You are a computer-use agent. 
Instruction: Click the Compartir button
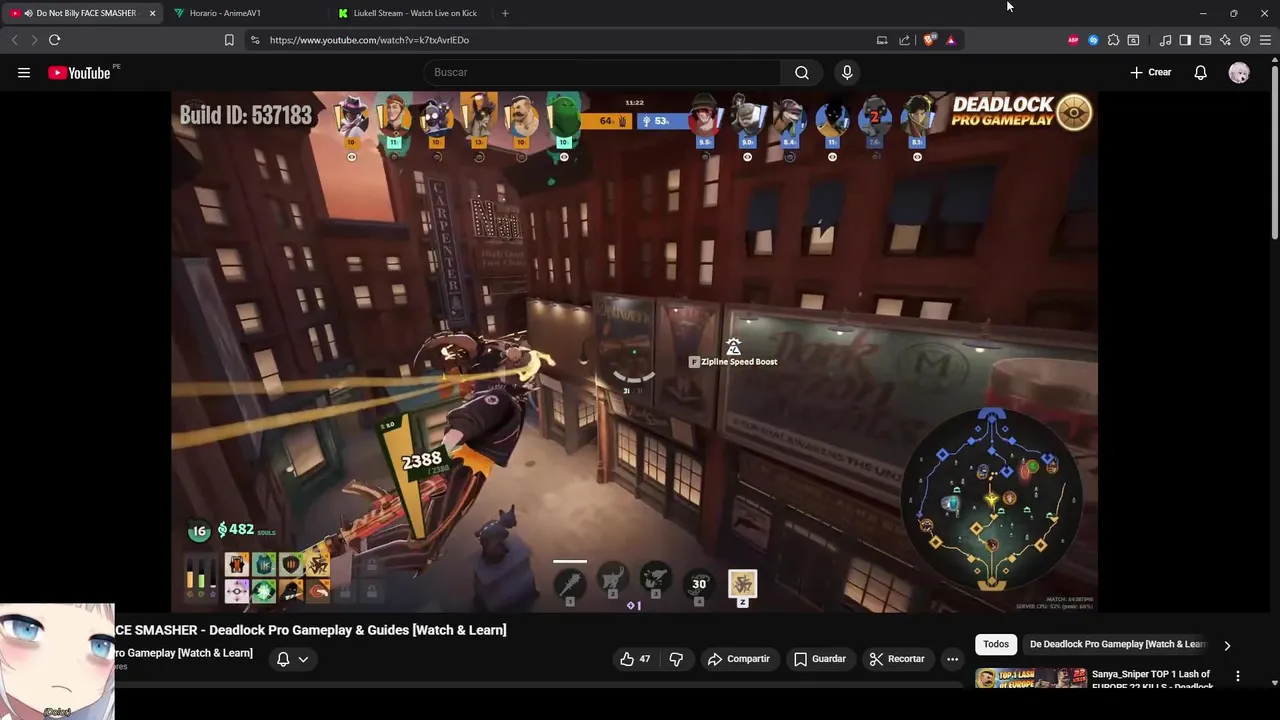(739, 659)
